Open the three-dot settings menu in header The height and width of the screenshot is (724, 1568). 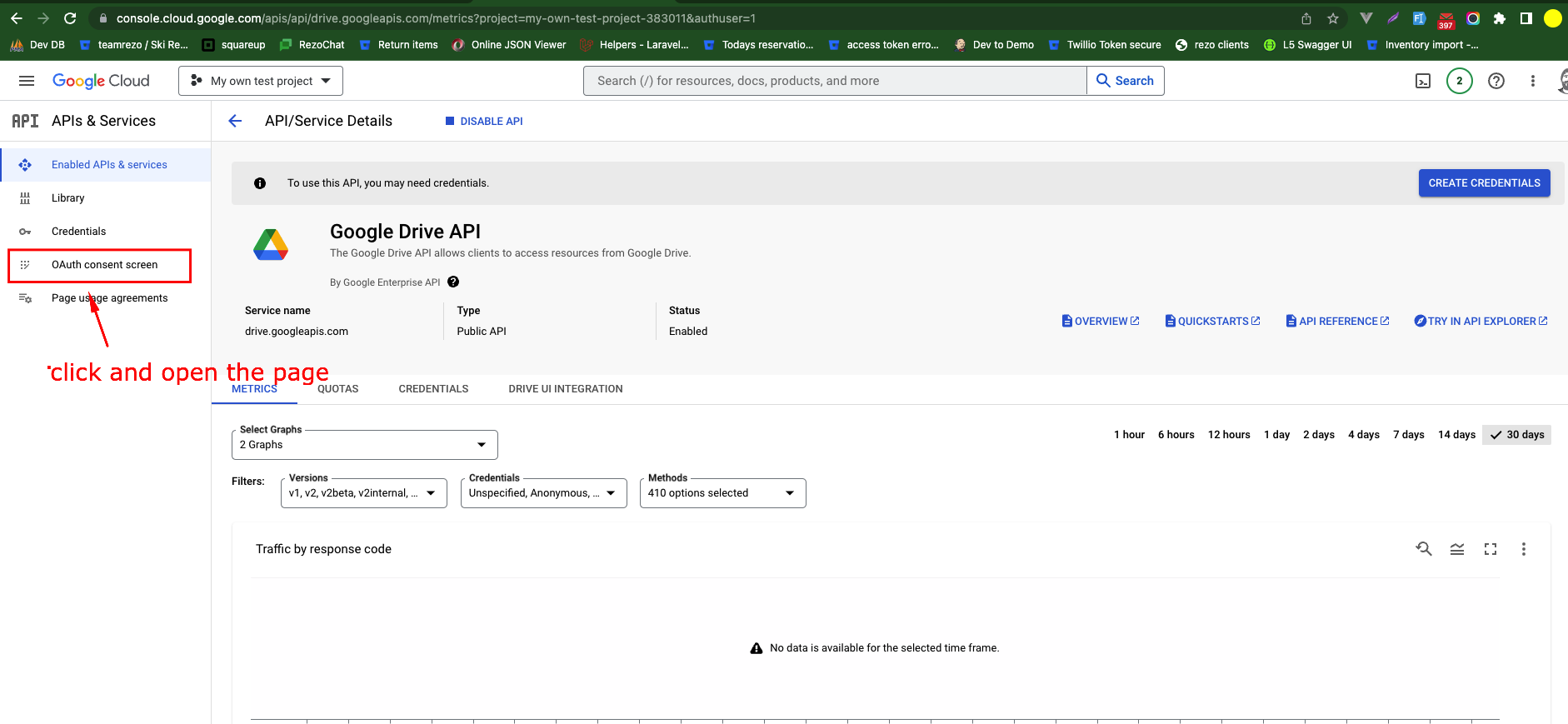pyautogui.click(x=1533, y=81)
